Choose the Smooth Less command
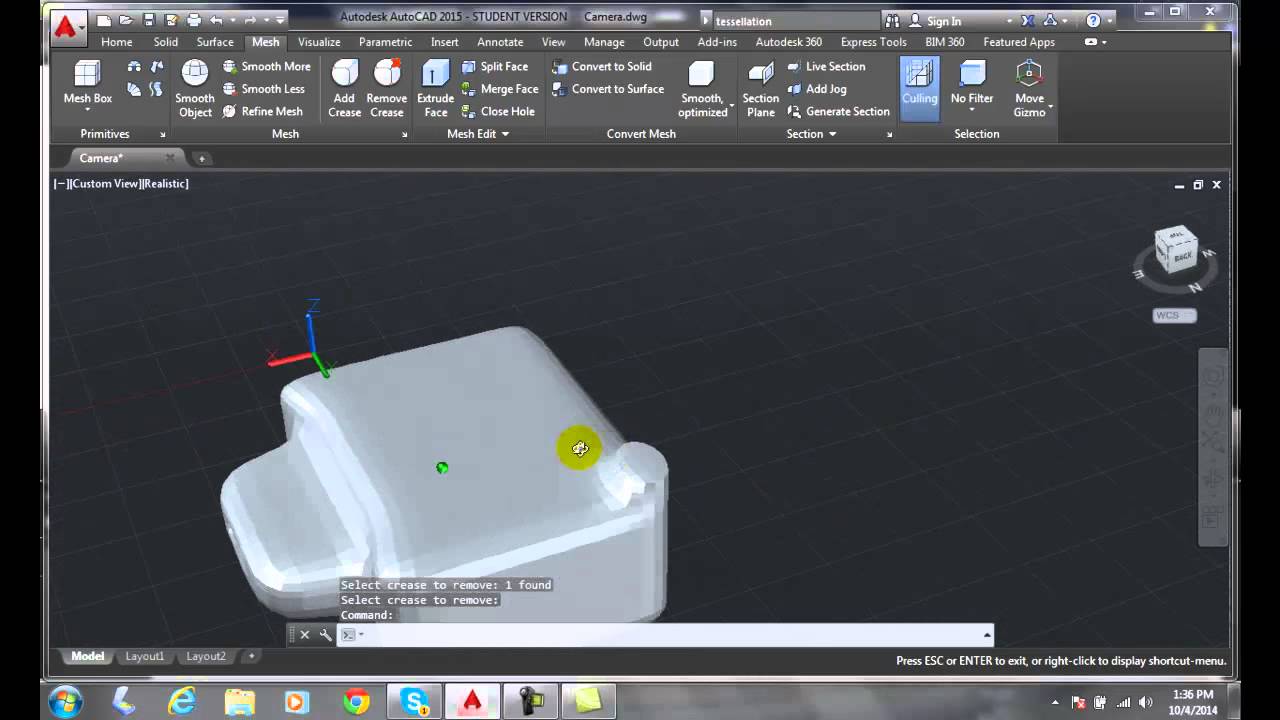This screenshot has height=720, width=1280. click(x=264, y=89)
